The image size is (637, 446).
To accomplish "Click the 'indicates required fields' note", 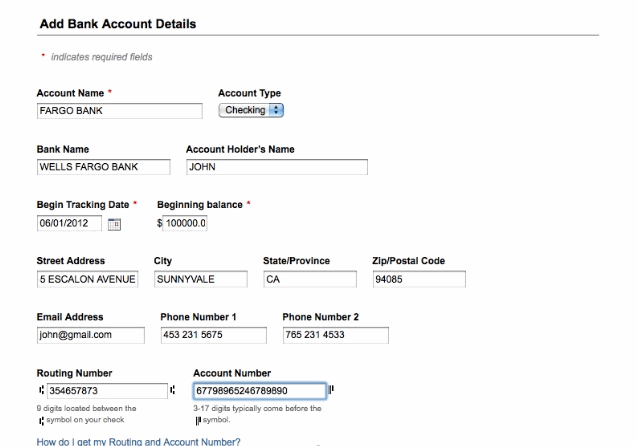I will point(102,57).
